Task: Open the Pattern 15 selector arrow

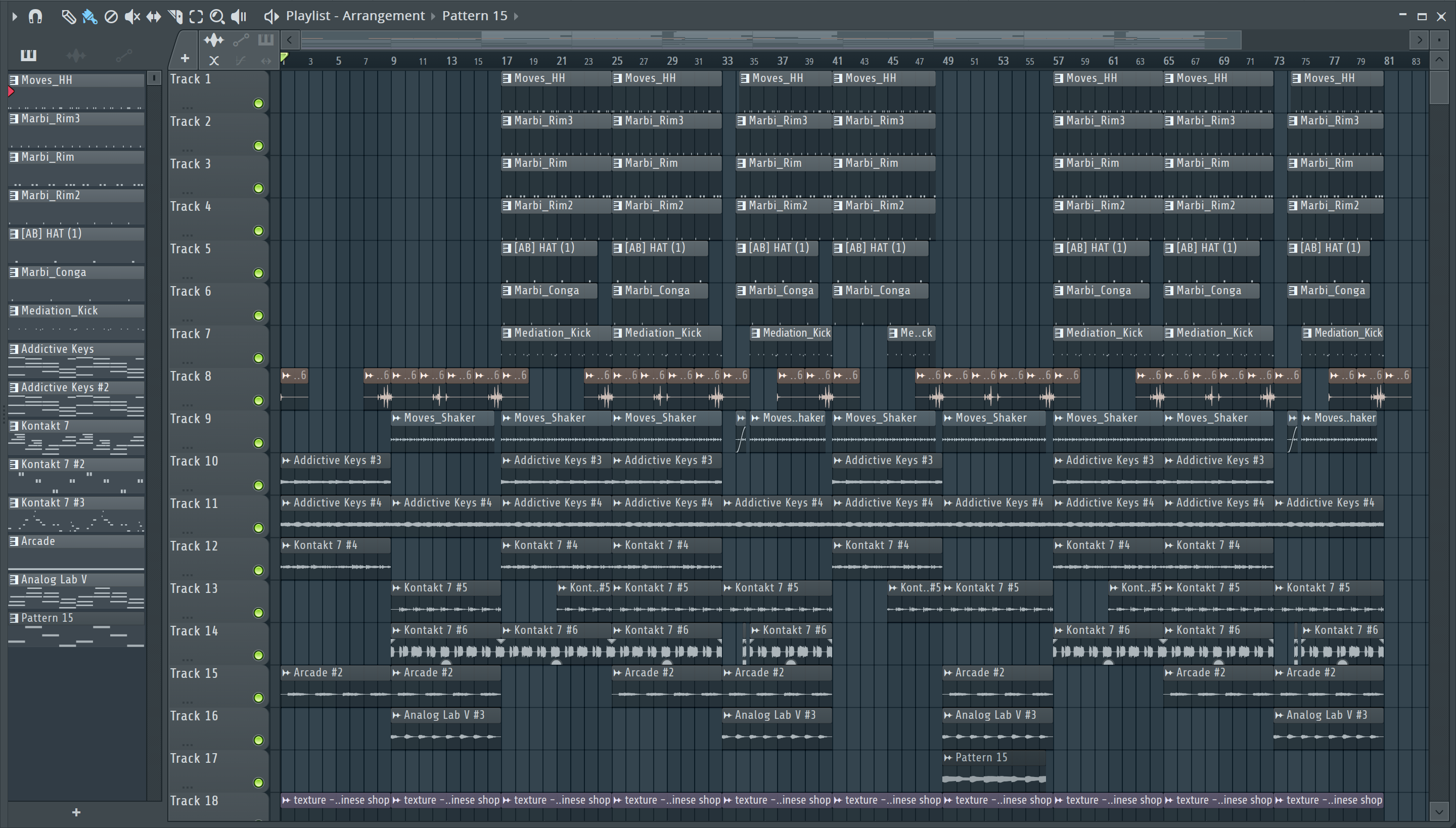Action: pos(517,17)
